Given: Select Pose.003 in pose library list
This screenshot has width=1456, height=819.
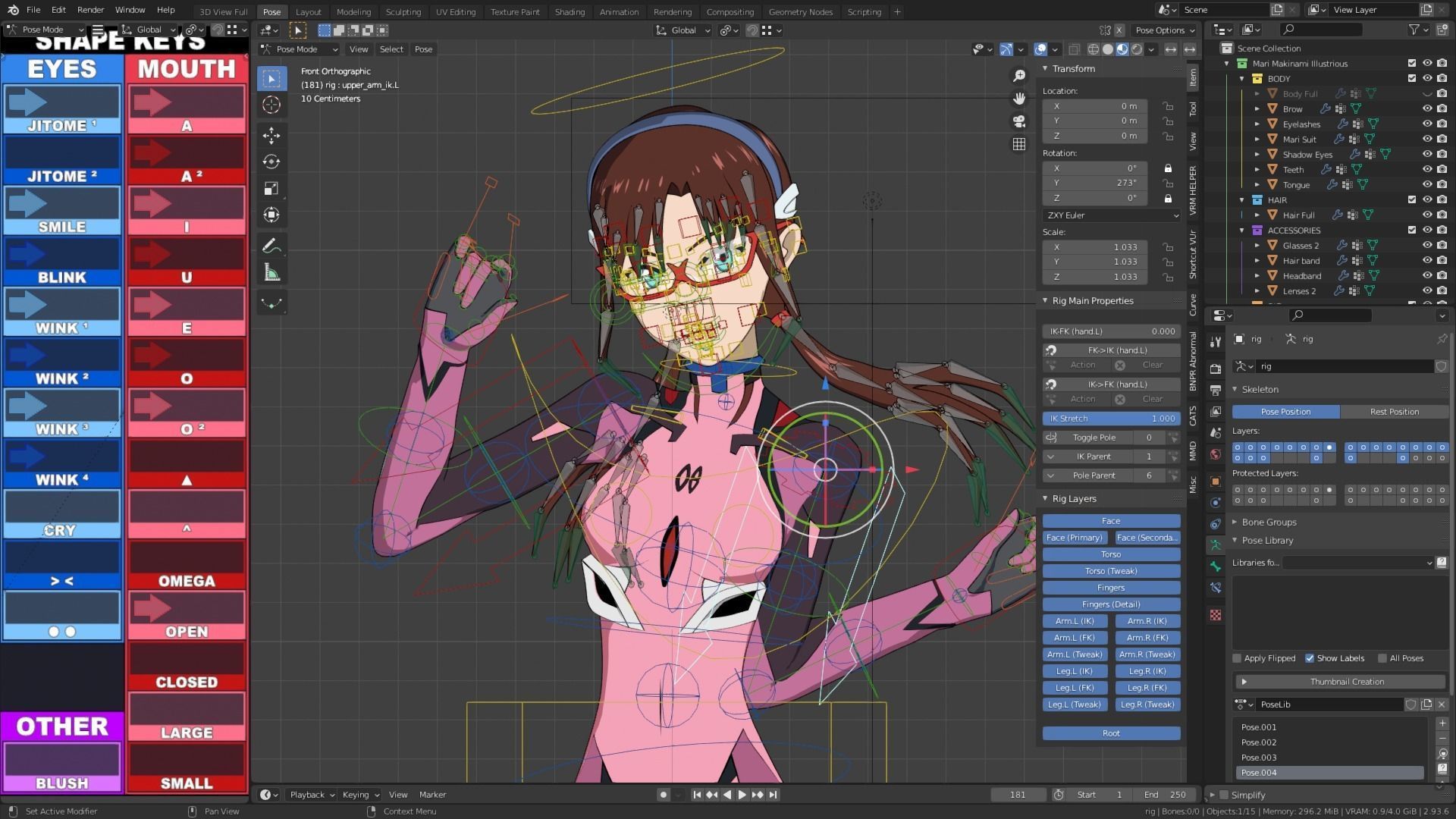Looking at the screenshot, I should coord(1330,758).
